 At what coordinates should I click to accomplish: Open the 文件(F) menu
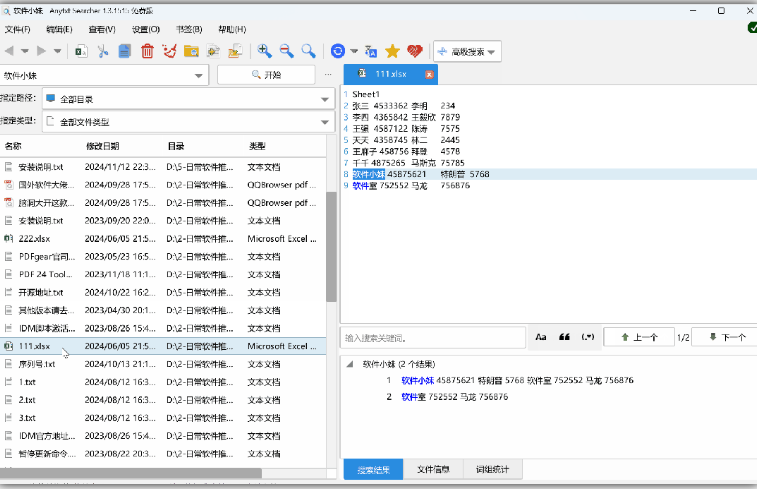(17, 29)
